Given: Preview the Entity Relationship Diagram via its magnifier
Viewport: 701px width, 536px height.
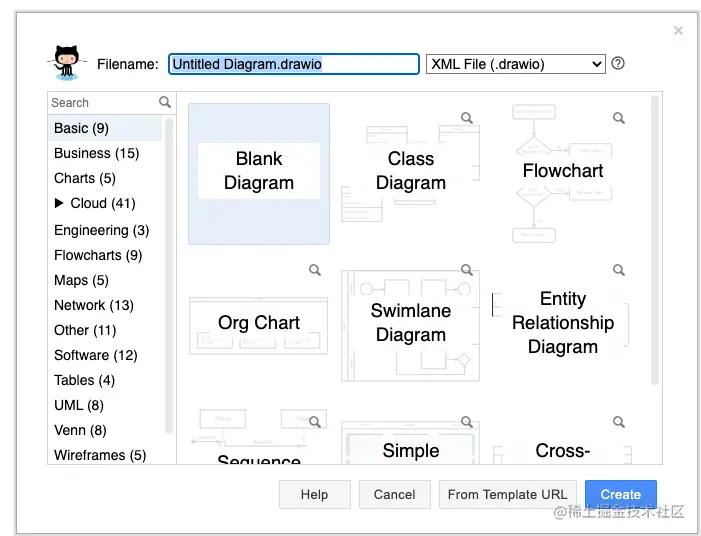Looking at the screenshot, I should coord(619,270).
